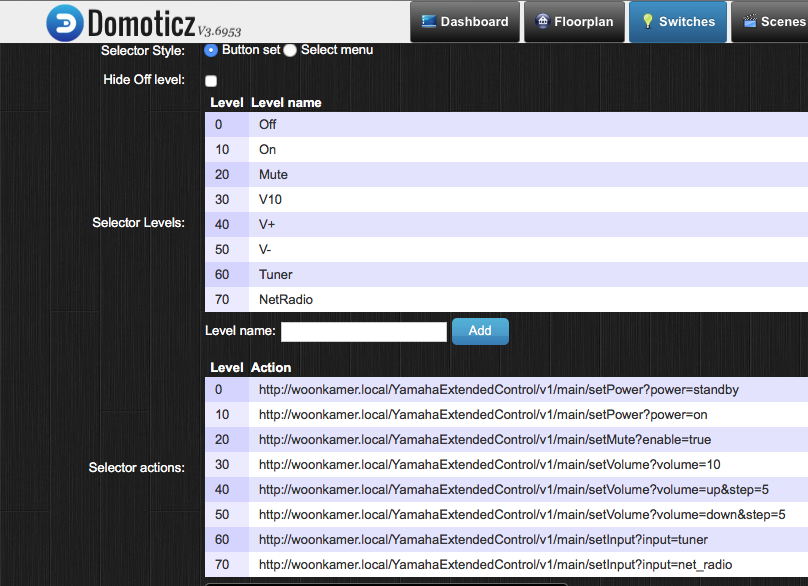The image size is (808, 586).
Task: Select the setVolume?volume=10 action row
Action: (x=507, y=464)
